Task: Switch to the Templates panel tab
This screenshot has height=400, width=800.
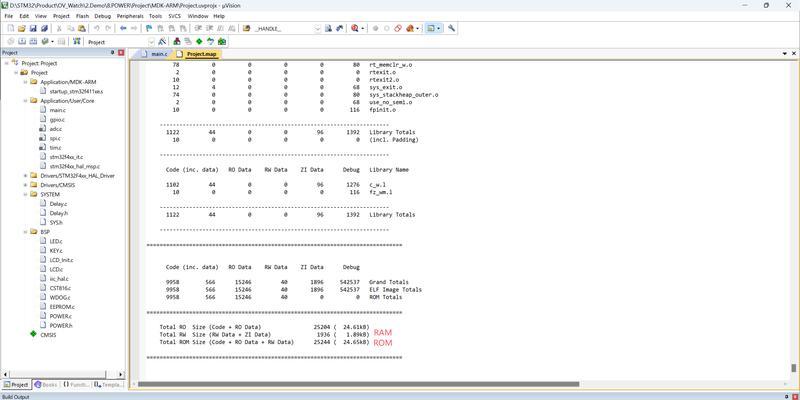Action: pyautogui.click(x=108, y=385)
